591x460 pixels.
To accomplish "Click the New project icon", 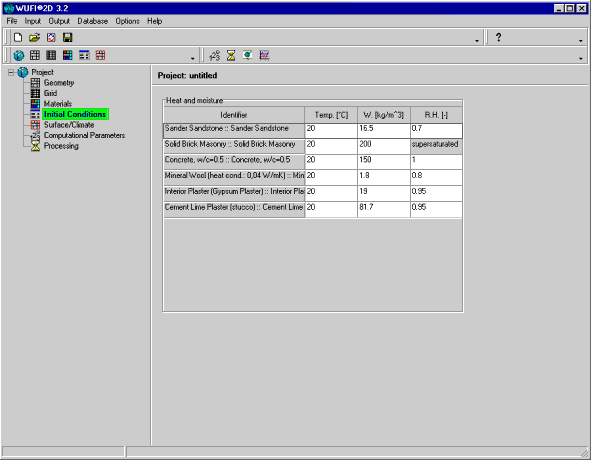I will (x=18, y=37).
